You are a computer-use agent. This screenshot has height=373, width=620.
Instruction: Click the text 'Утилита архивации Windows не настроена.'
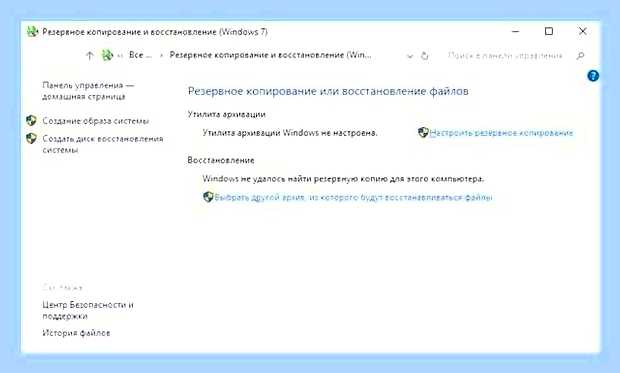[x=290, y=133]
